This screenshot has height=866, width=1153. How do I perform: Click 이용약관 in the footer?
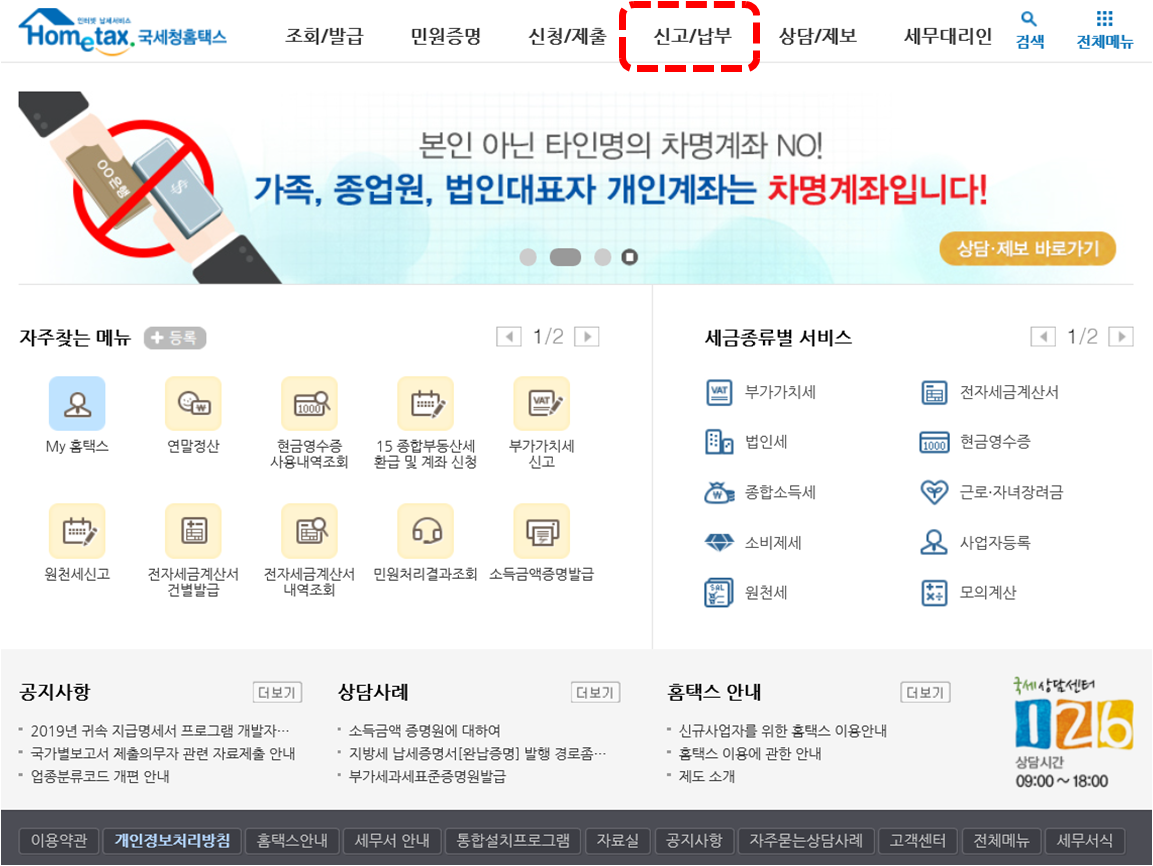coord(59,840)
